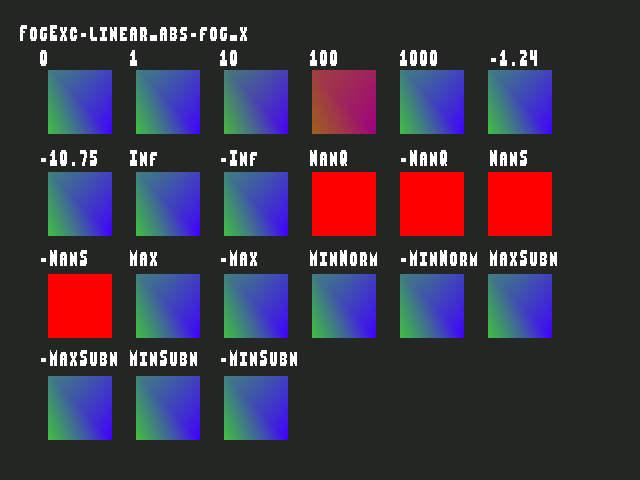
Task: Click the gradient swatch under Inf
Action: coord(168,204)
